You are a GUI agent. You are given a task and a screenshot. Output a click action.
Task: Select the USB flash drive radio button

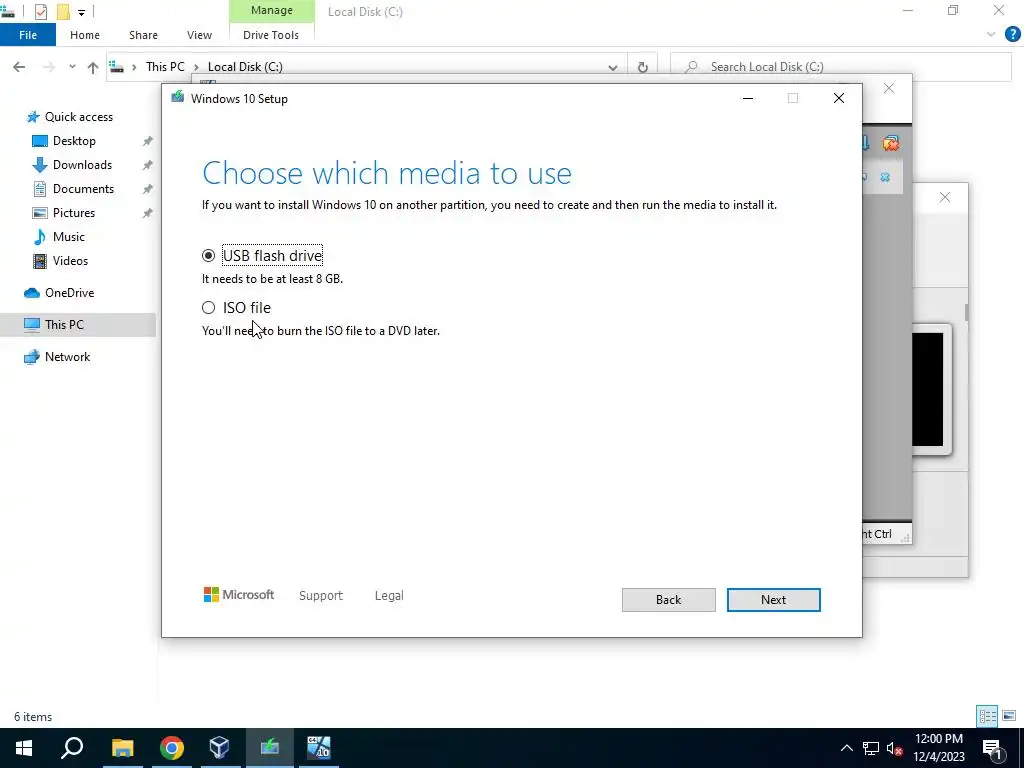point(208,255)
